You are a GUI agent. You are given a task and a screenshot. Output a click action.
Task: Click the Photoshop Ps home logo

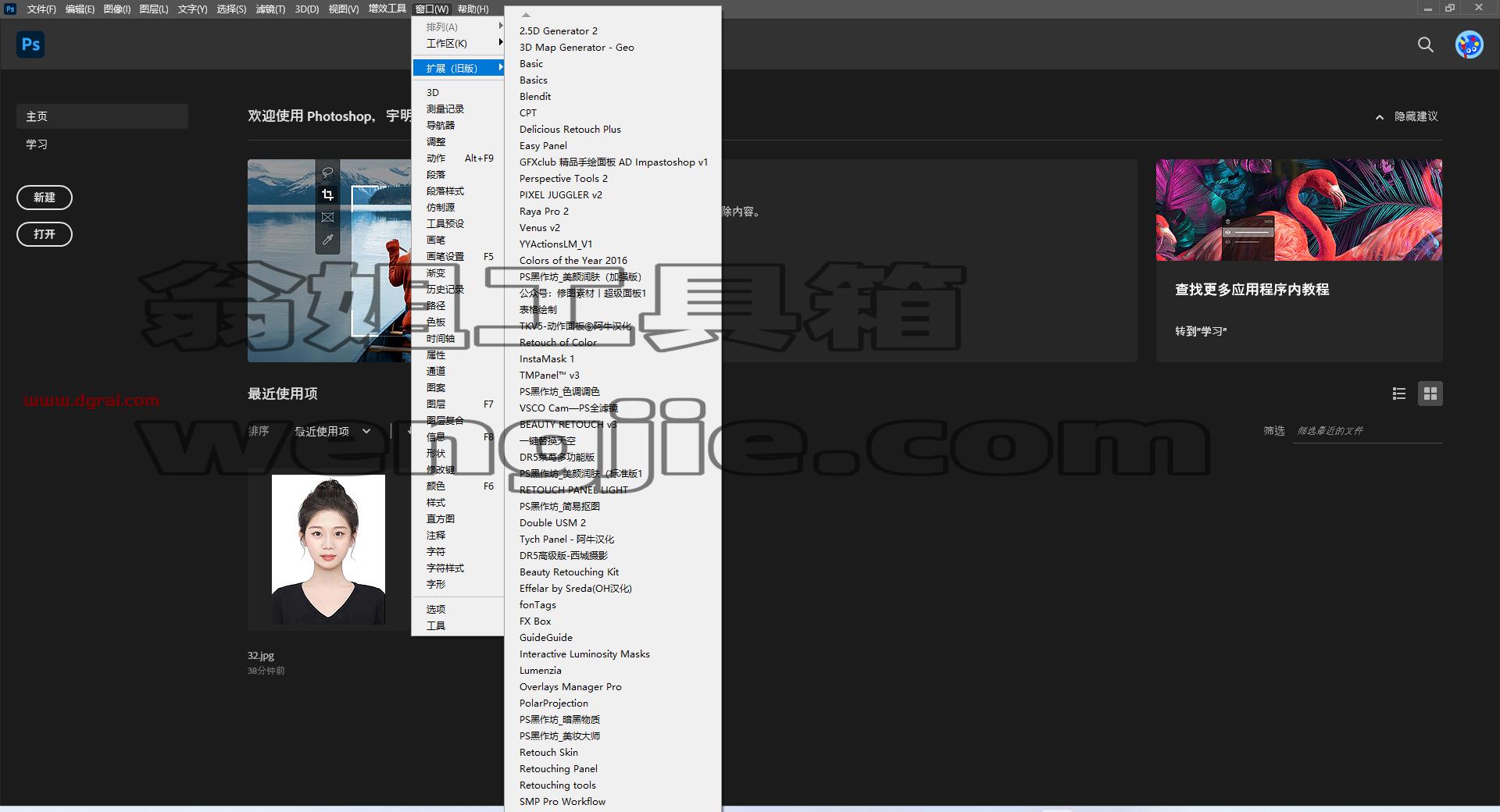30,45
